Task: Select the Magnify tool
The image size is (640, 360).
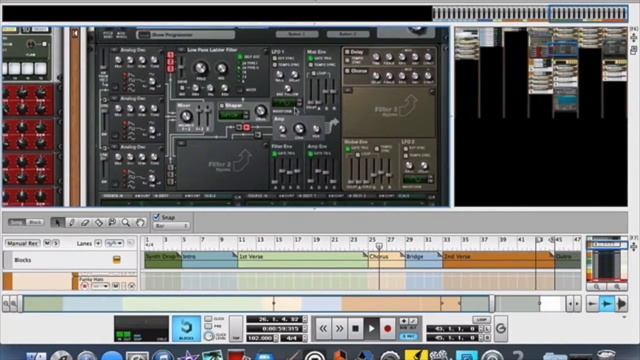Action: point(126,222)
